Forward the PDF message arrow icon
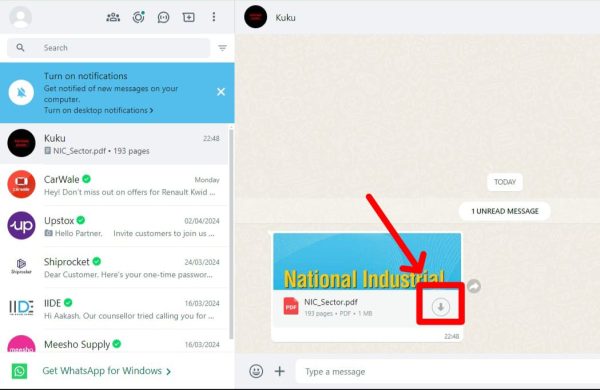600x390 pixels. [474, 286]
